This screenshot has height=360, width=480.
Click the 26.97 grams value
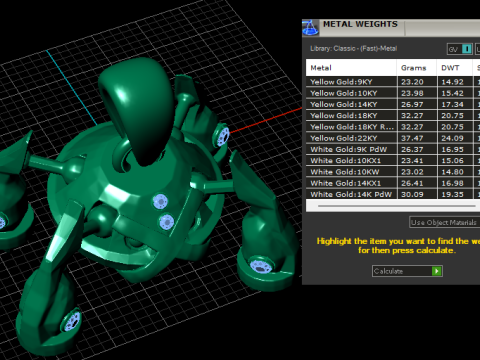click(x=412, y=105)
